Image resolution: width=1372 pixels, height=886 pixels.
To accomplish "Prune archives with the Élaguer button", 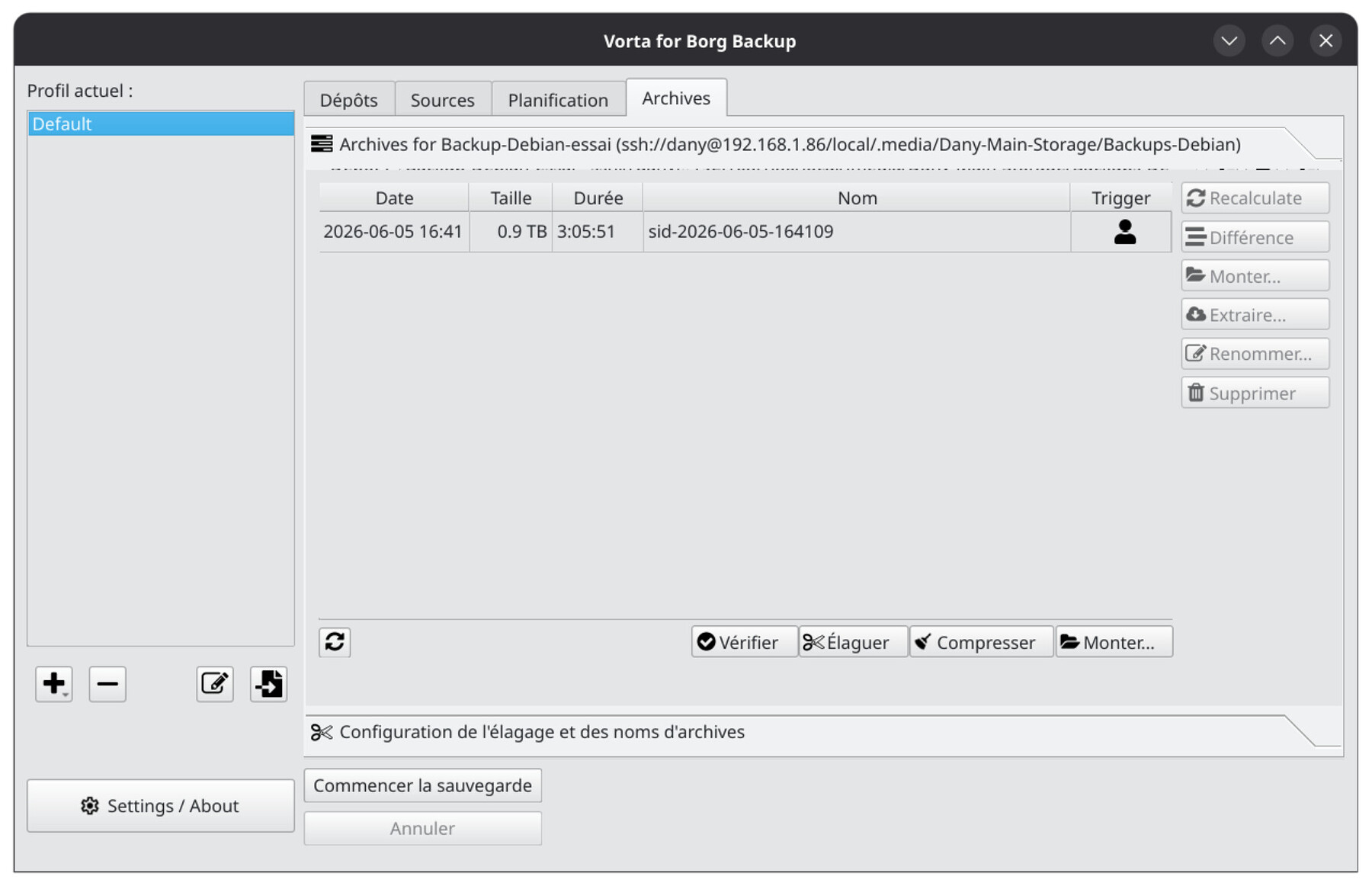I will pos(853,642).
